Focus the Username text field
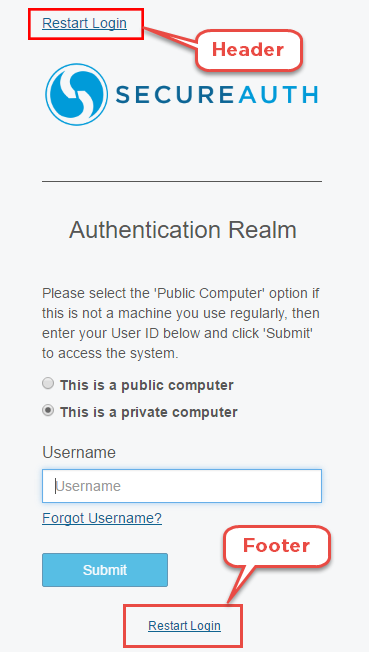This screenshot has height=652, width=369. (182, 486)
